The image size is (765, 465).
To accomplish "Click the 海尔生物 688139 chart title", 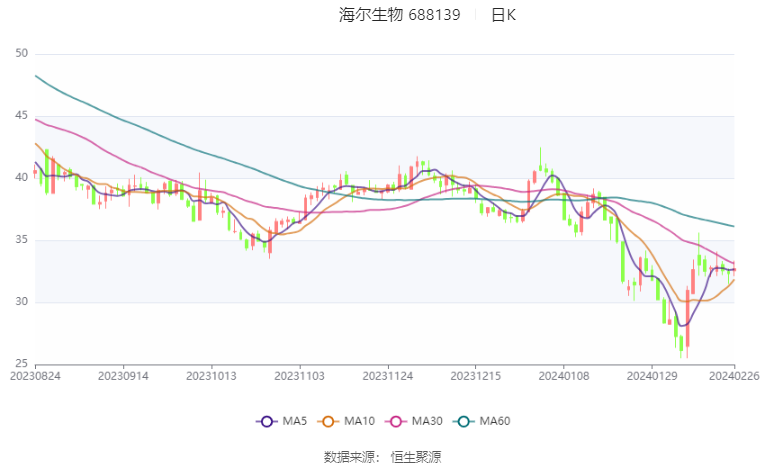I will pos(400,15).
